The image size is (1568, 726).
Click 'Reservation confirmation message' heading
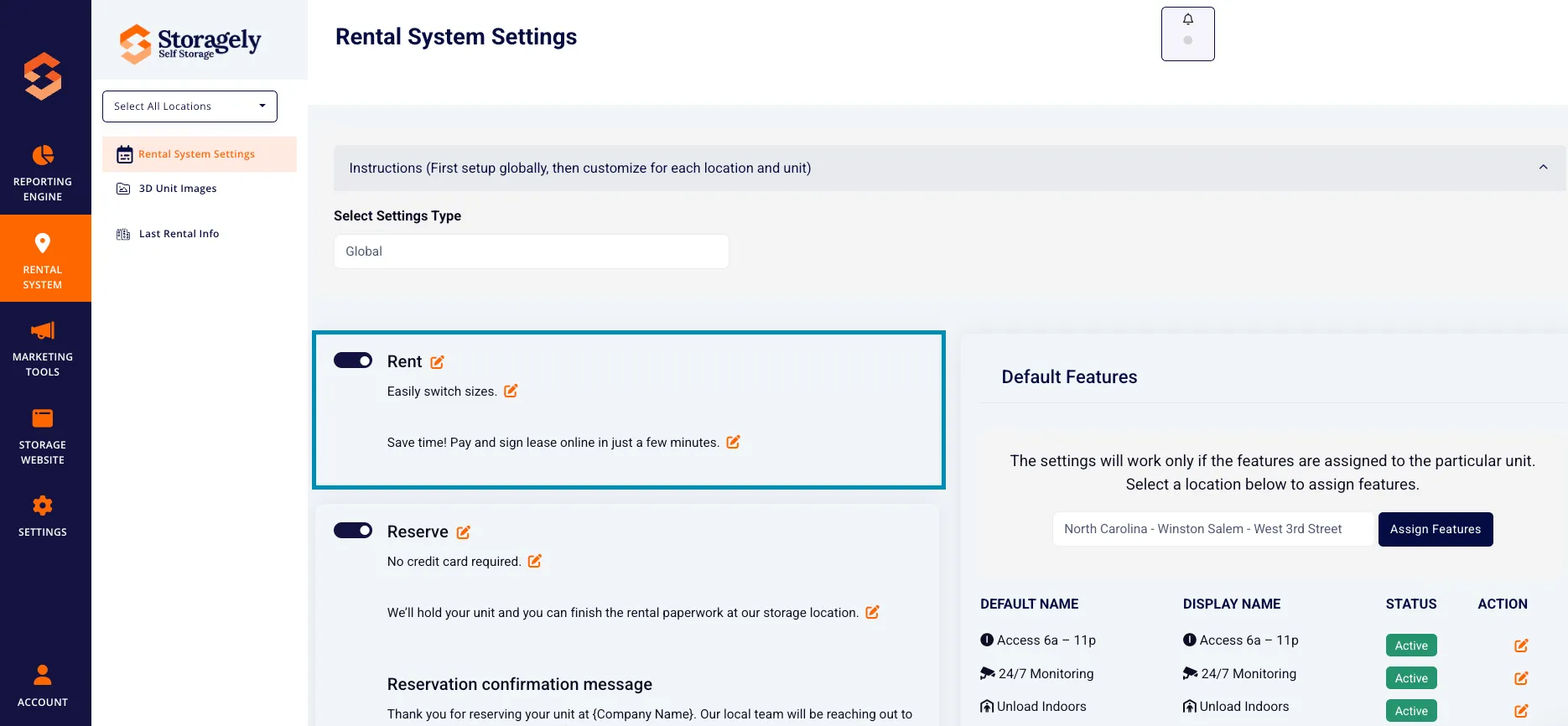coord(520,684)
